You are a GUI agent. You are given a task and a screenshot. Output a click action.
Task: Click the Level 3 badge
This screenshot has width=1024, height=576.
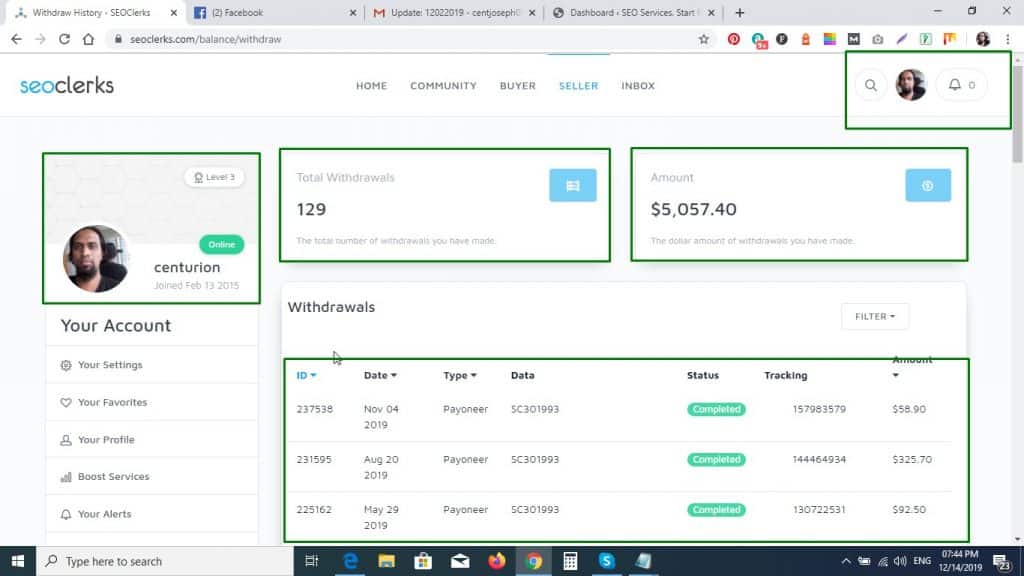coord(214,177)
